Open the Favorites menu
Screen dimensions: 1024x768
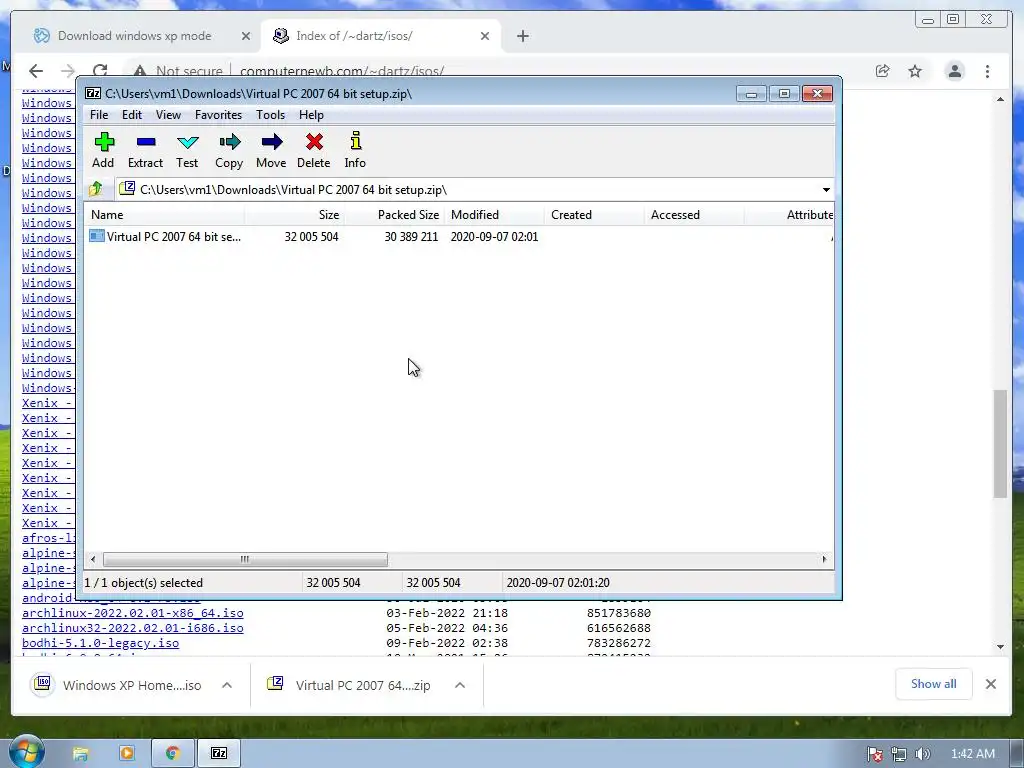(218, 115)
